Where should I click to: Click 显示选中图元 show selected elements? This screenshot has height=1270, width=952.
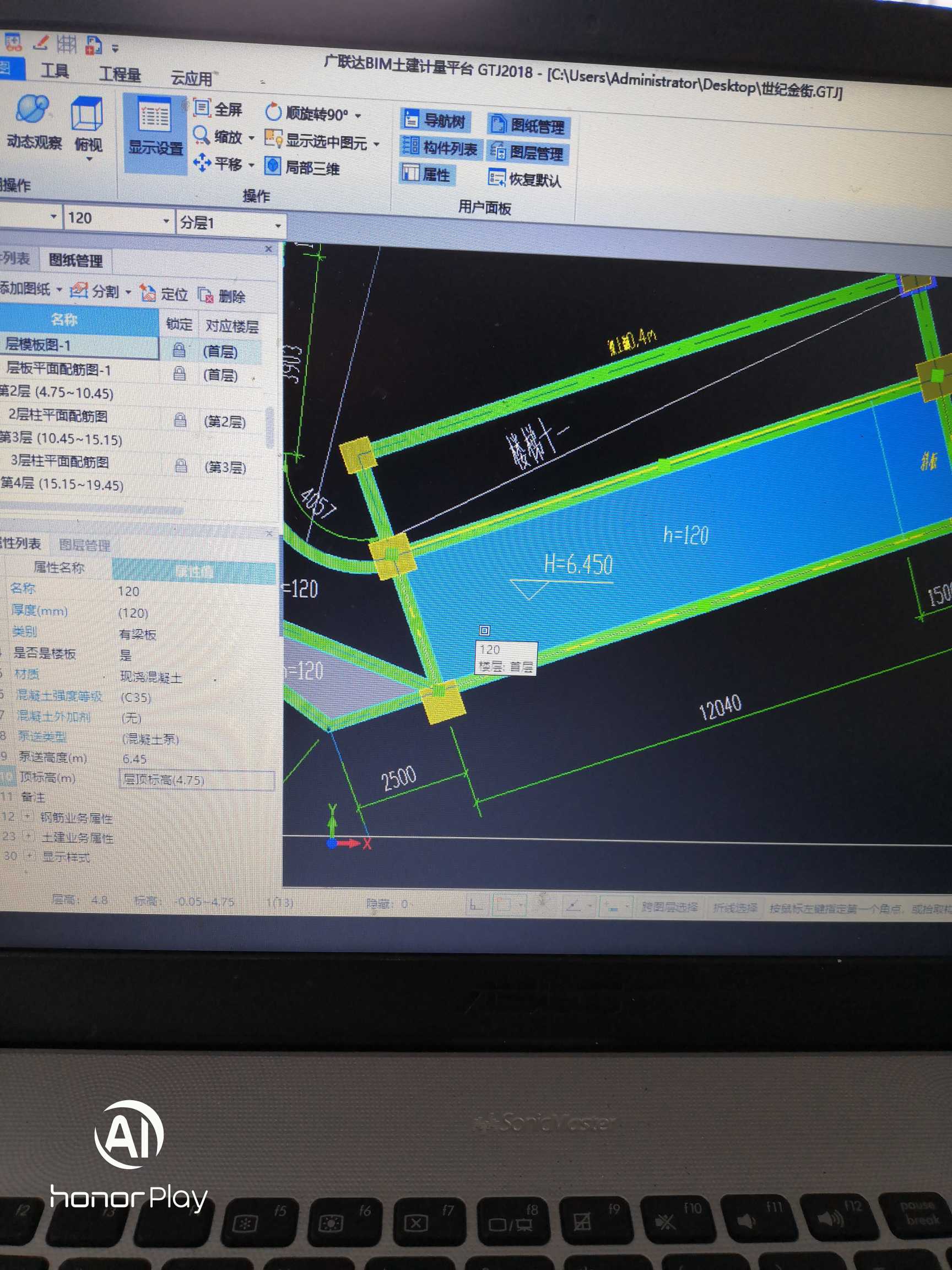click(316, 141)
